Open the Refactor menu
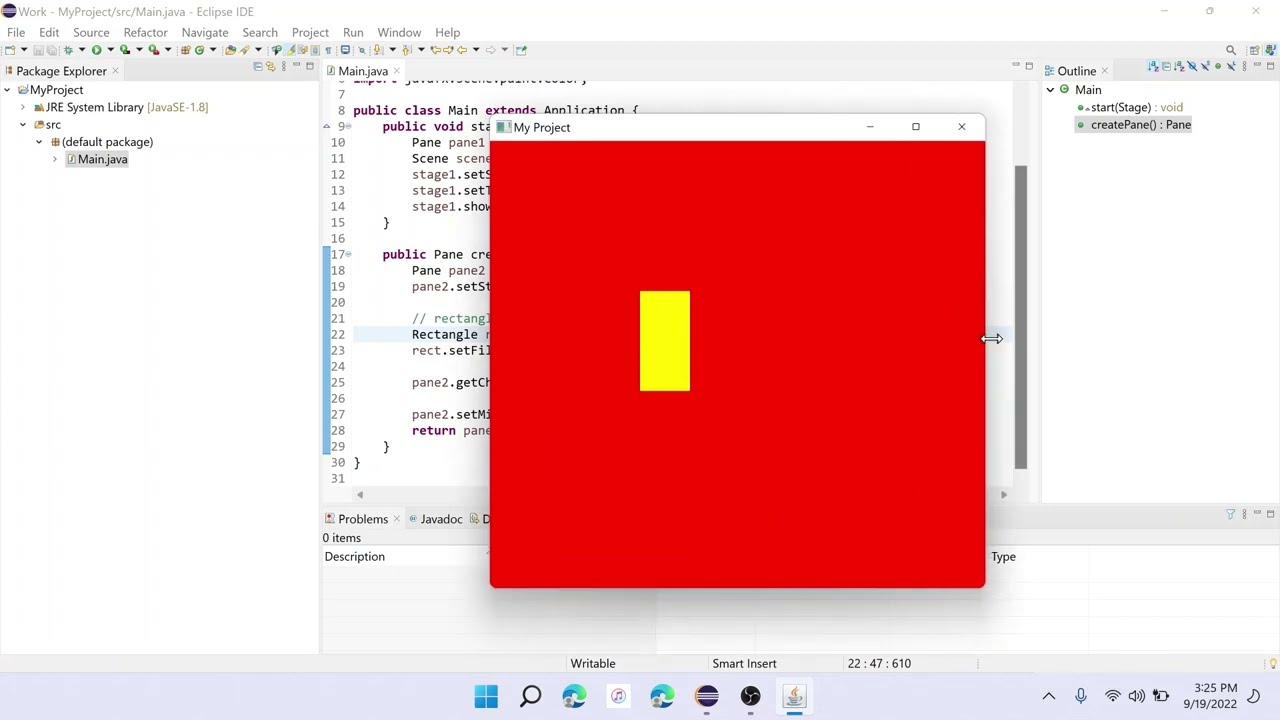 145,32
